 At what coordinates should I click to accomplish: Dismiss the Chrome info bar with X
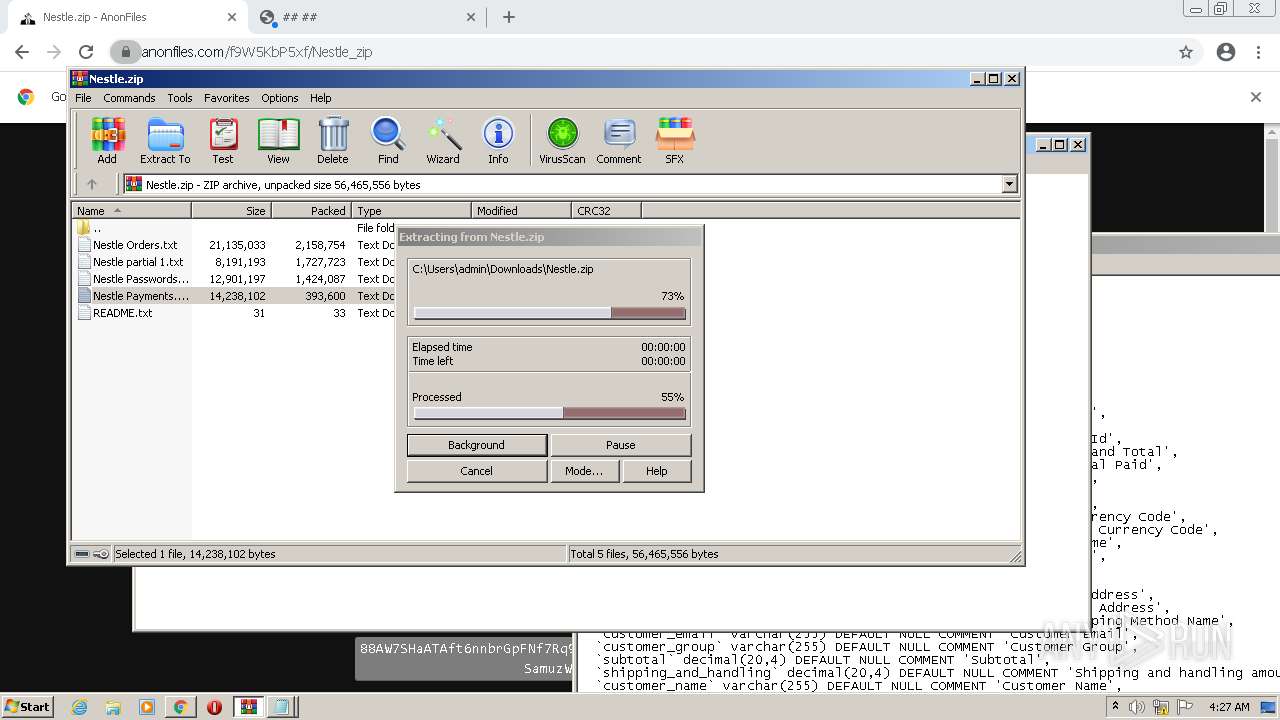(1256, 97)
